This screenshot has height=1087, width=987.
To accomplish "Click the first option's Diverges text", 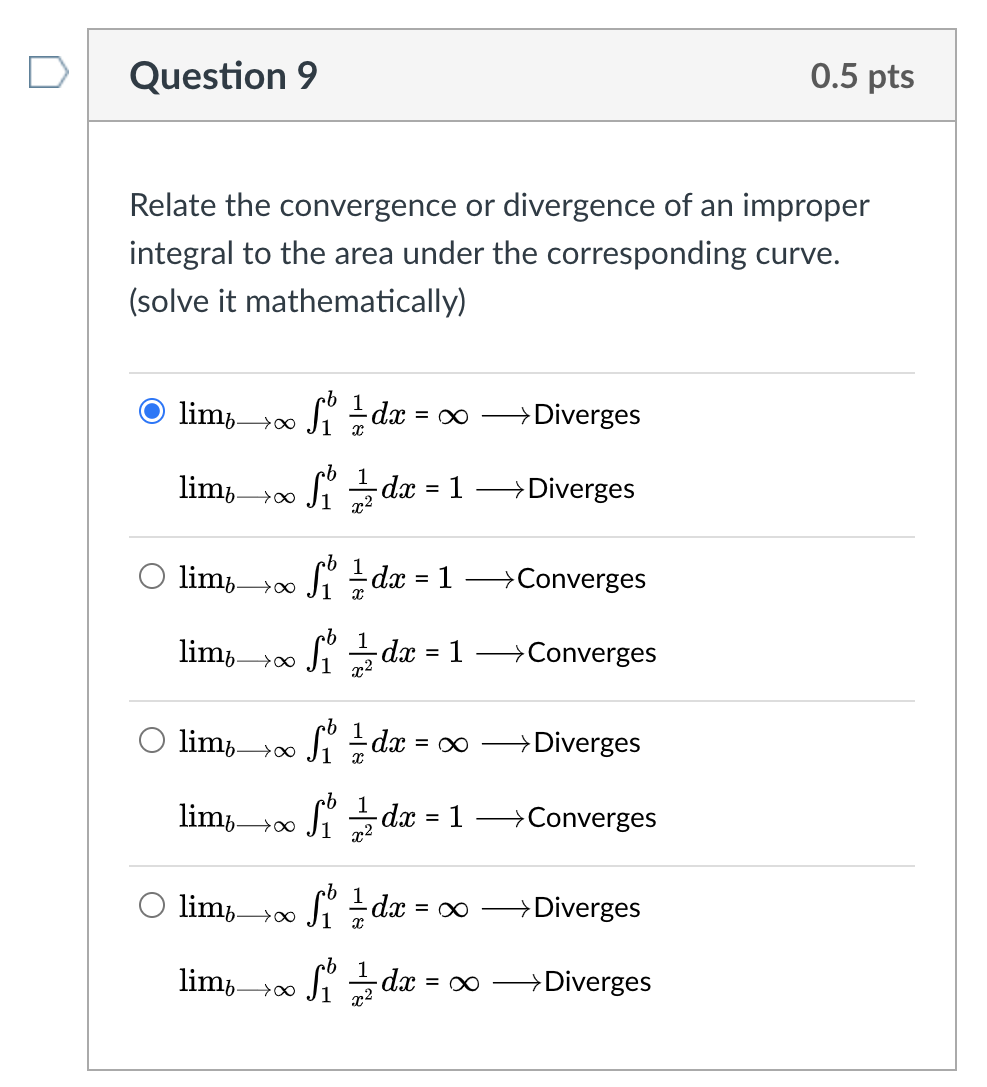I will (587, 414).
